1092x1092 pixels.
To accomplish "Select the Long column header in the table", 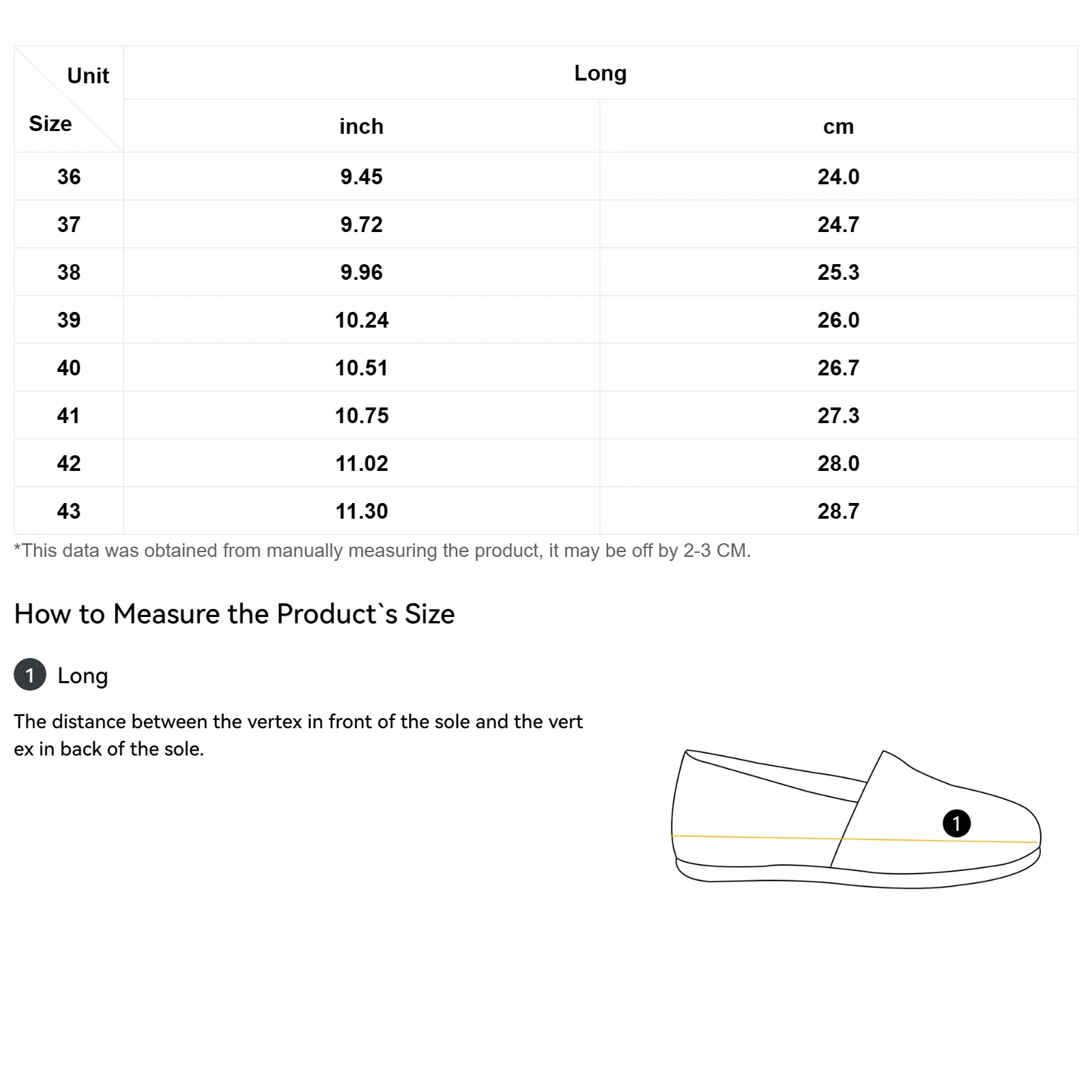I will tap(600, 73).
